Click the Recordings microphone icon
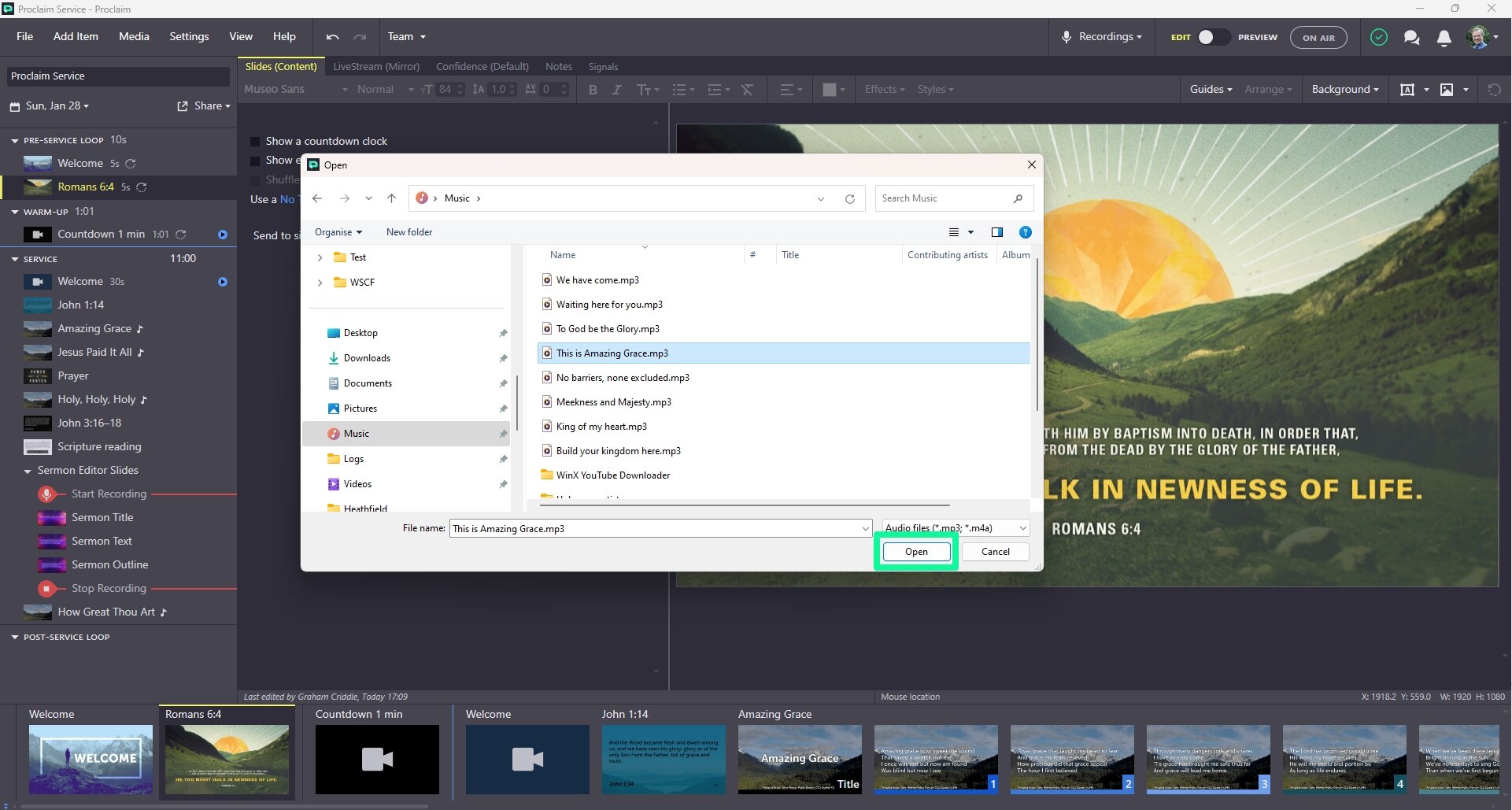1512x810 pixels. (1067, 36)
